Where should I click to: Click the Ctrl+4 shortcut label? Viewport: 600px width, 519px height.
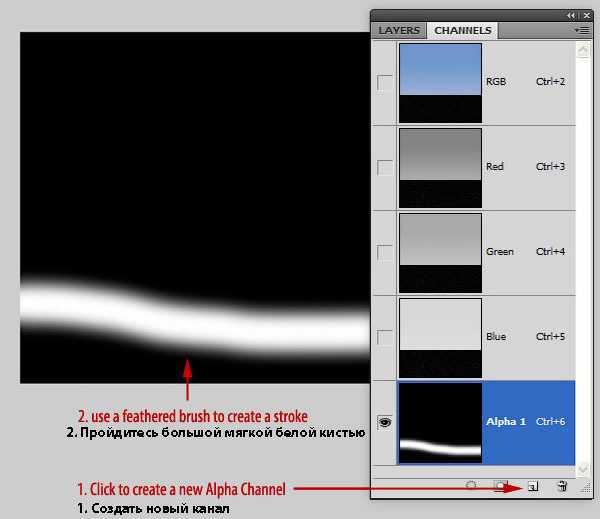click(550, 251)
